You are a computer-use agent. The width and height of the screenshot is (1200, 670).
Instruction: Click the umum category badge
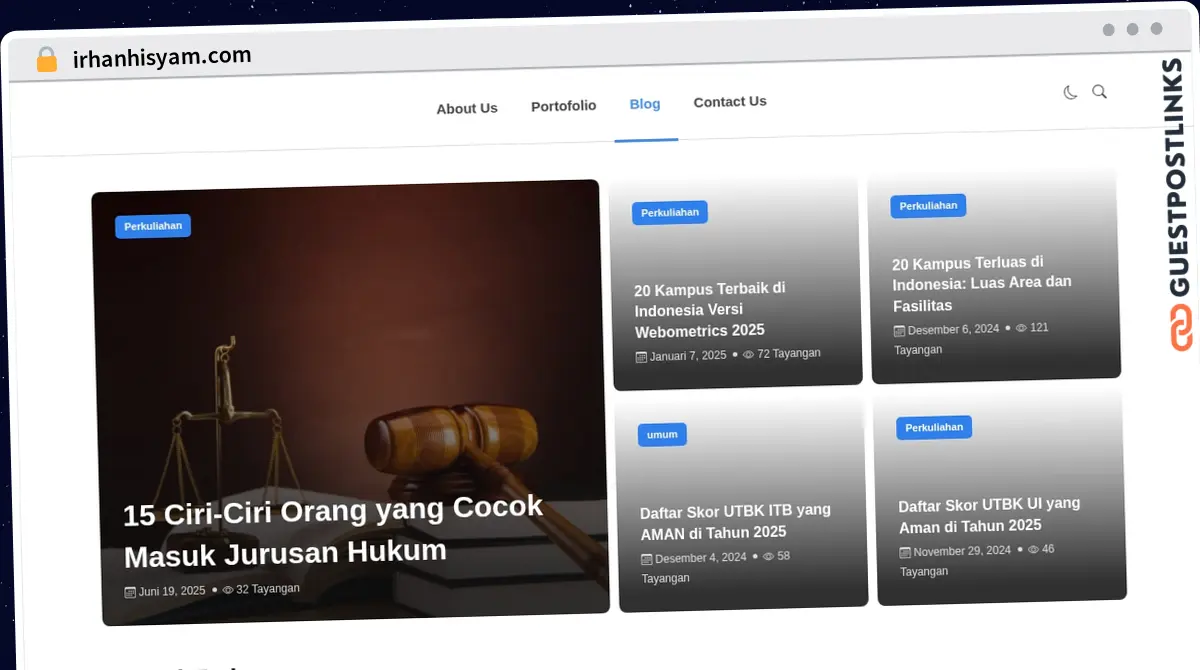tap(662, 434)
